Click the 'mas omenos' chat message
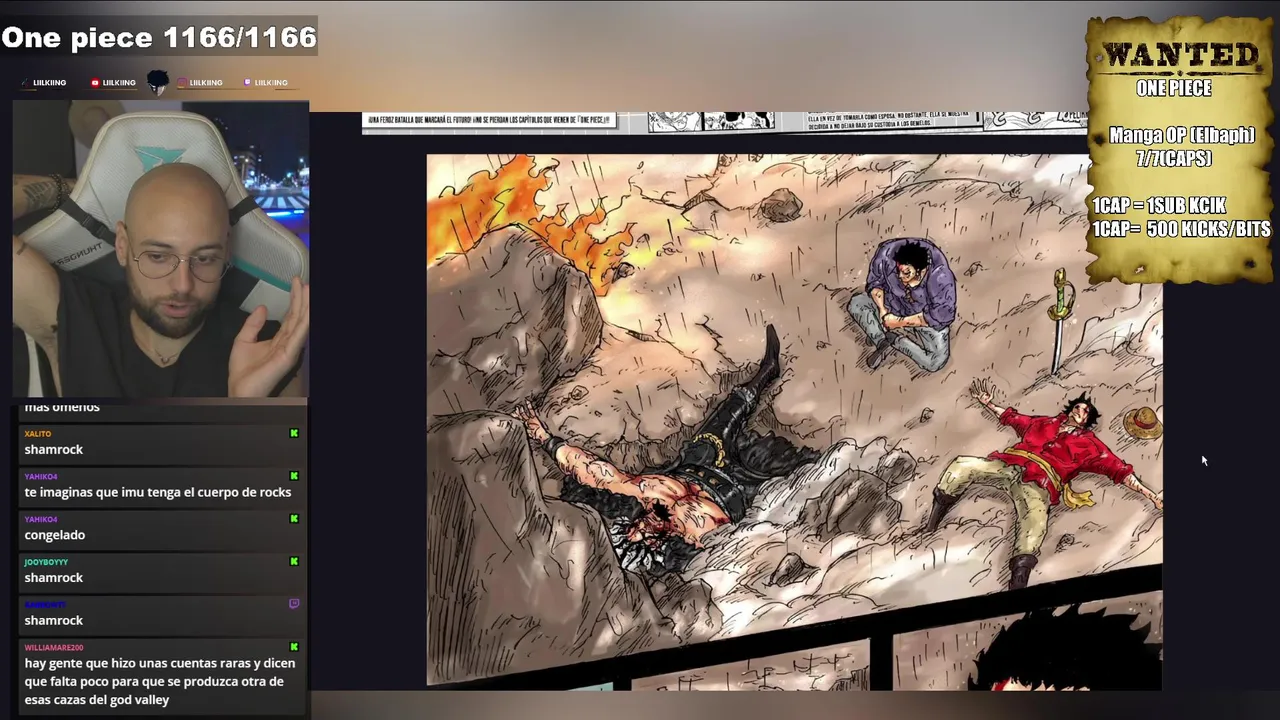 [62, 407]
